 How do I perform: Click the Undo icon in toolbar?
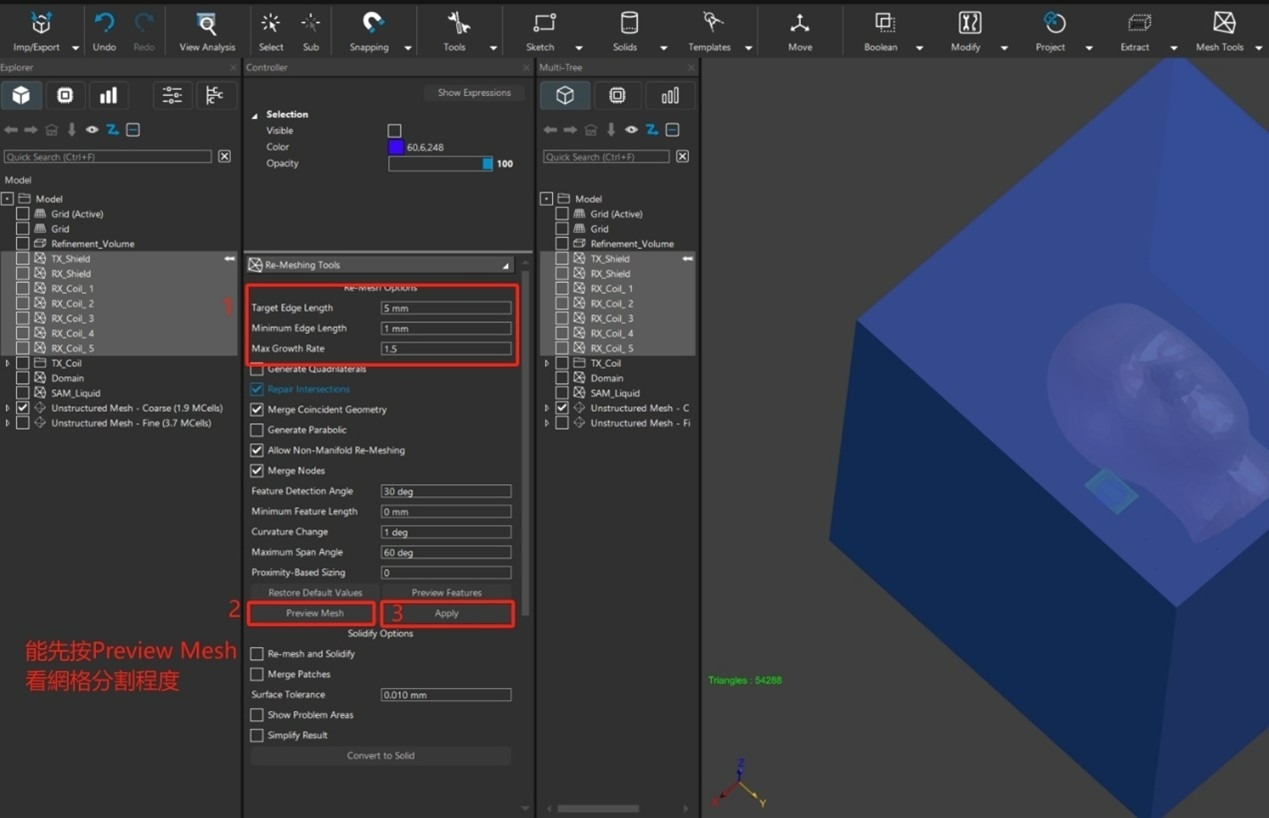(x=104, y=24)
